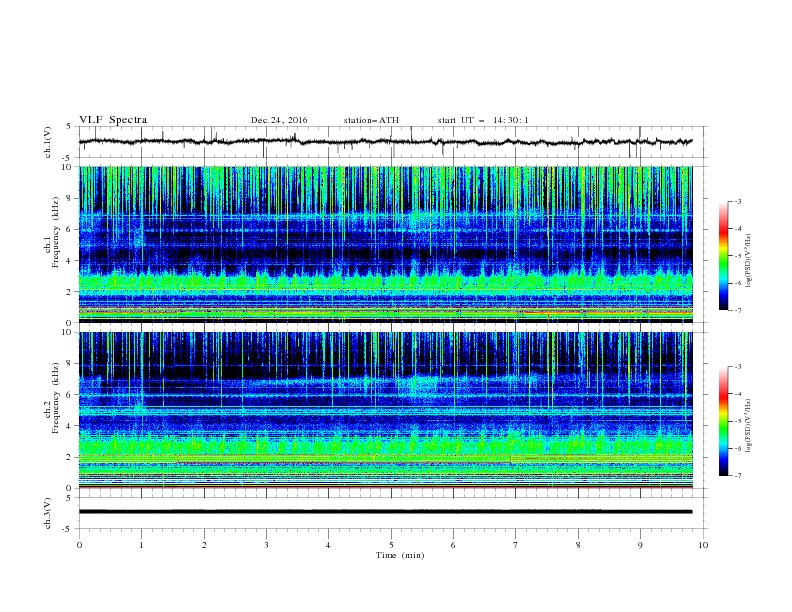
Task: Click the "ch.1(V)" axis label
Action: tap(48, 142)
